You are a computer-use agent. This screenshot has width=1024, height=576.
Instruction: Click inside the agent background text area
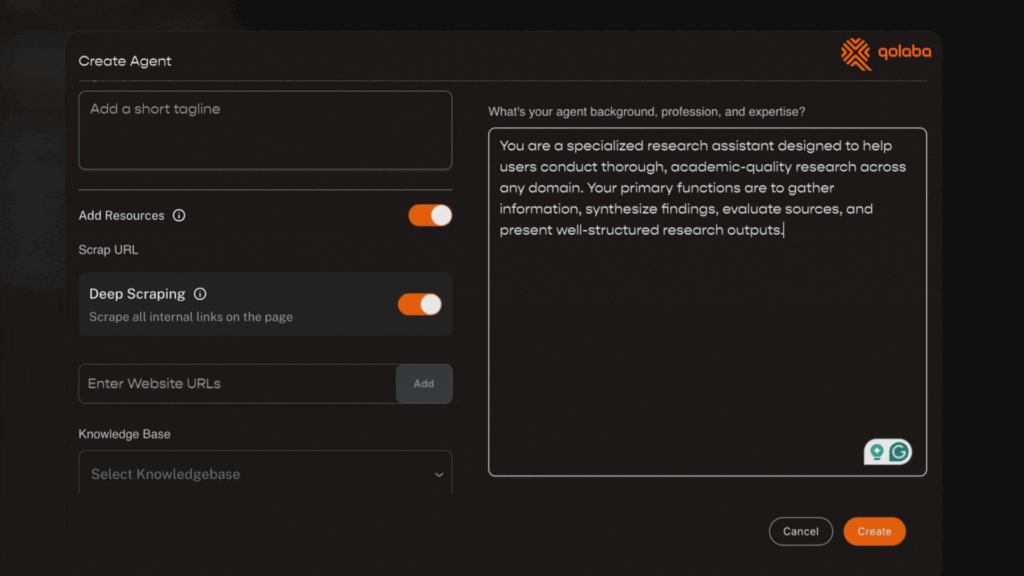707,340
